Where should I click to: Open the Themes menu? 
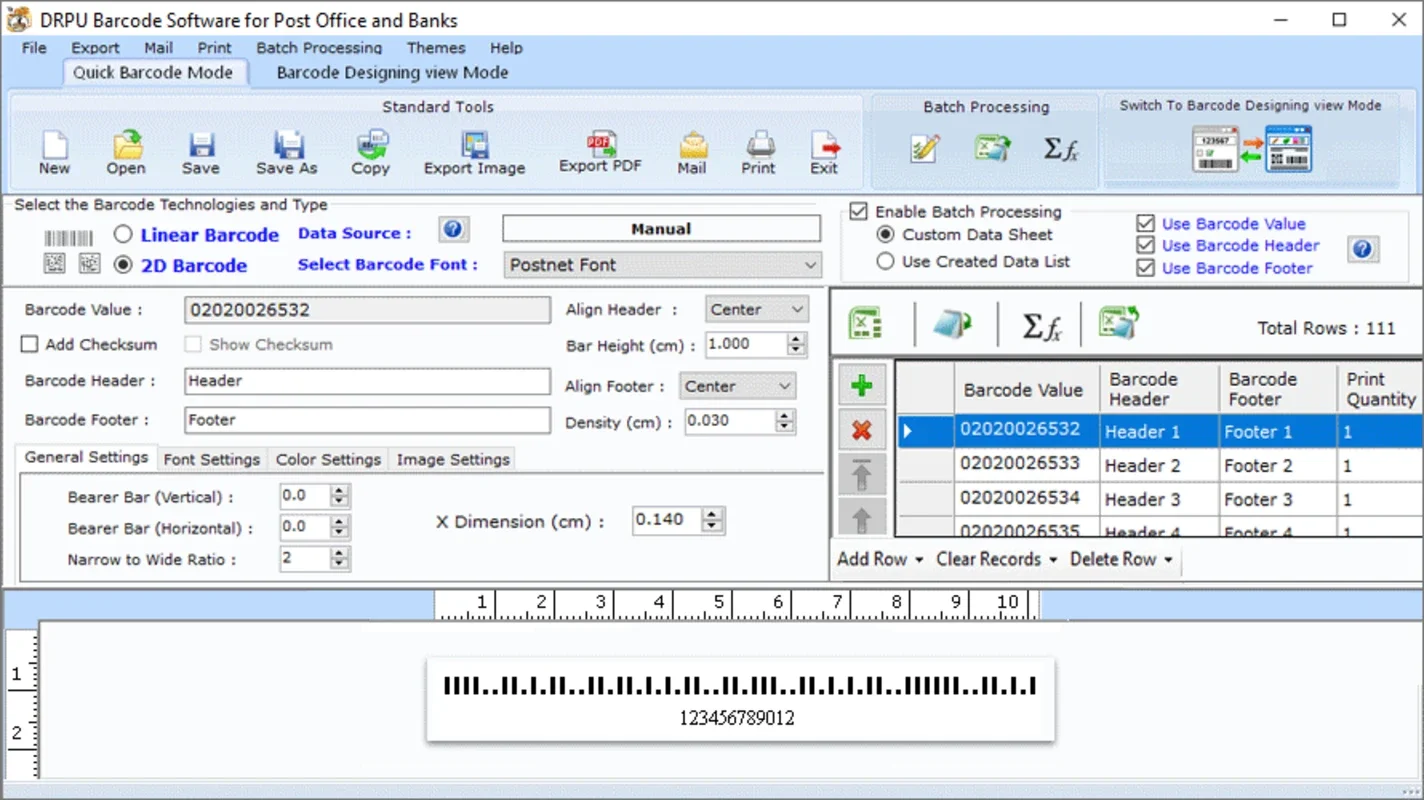point(436,47)
